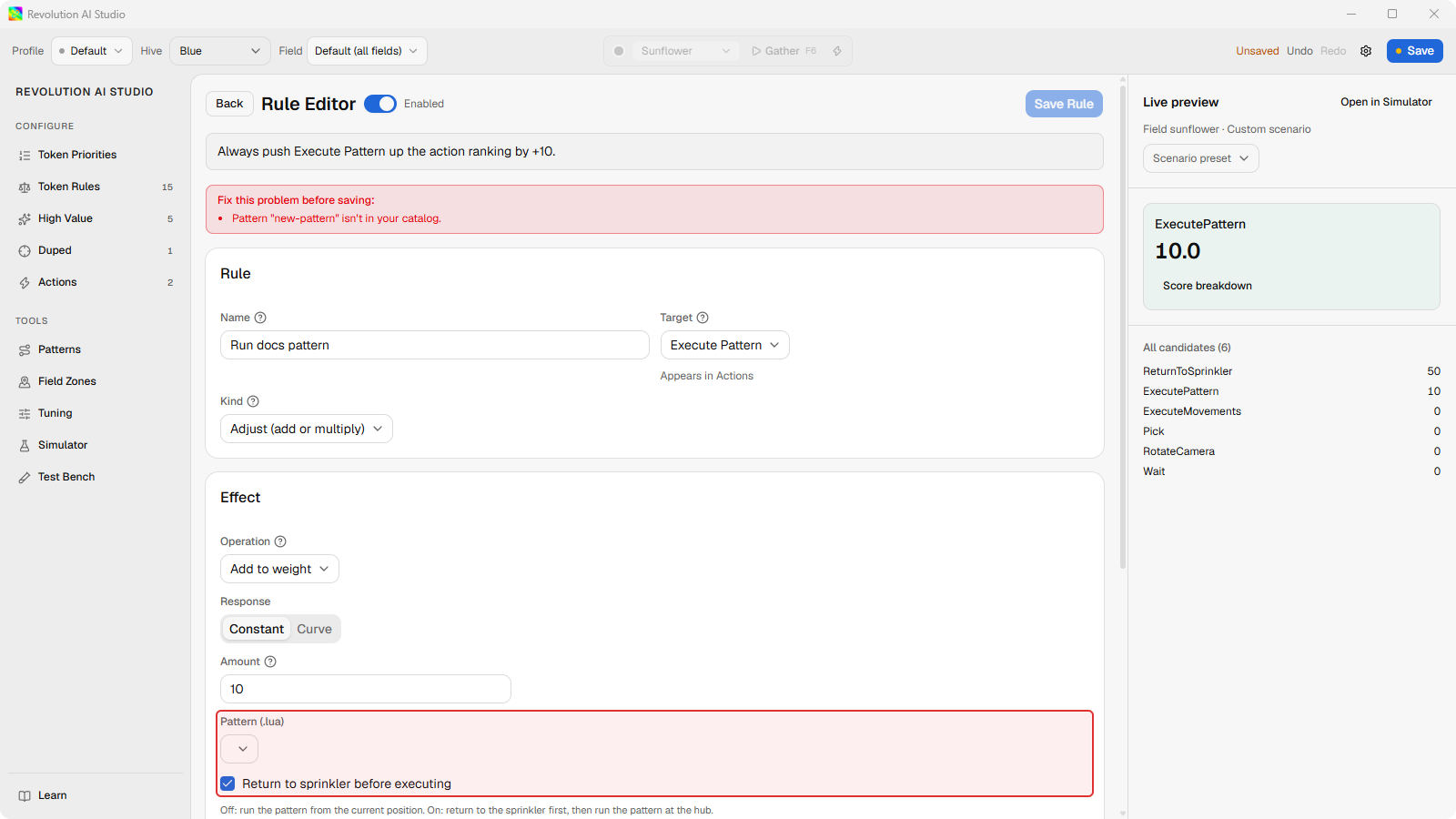Click the Save Rule button

click(1064, 104)
